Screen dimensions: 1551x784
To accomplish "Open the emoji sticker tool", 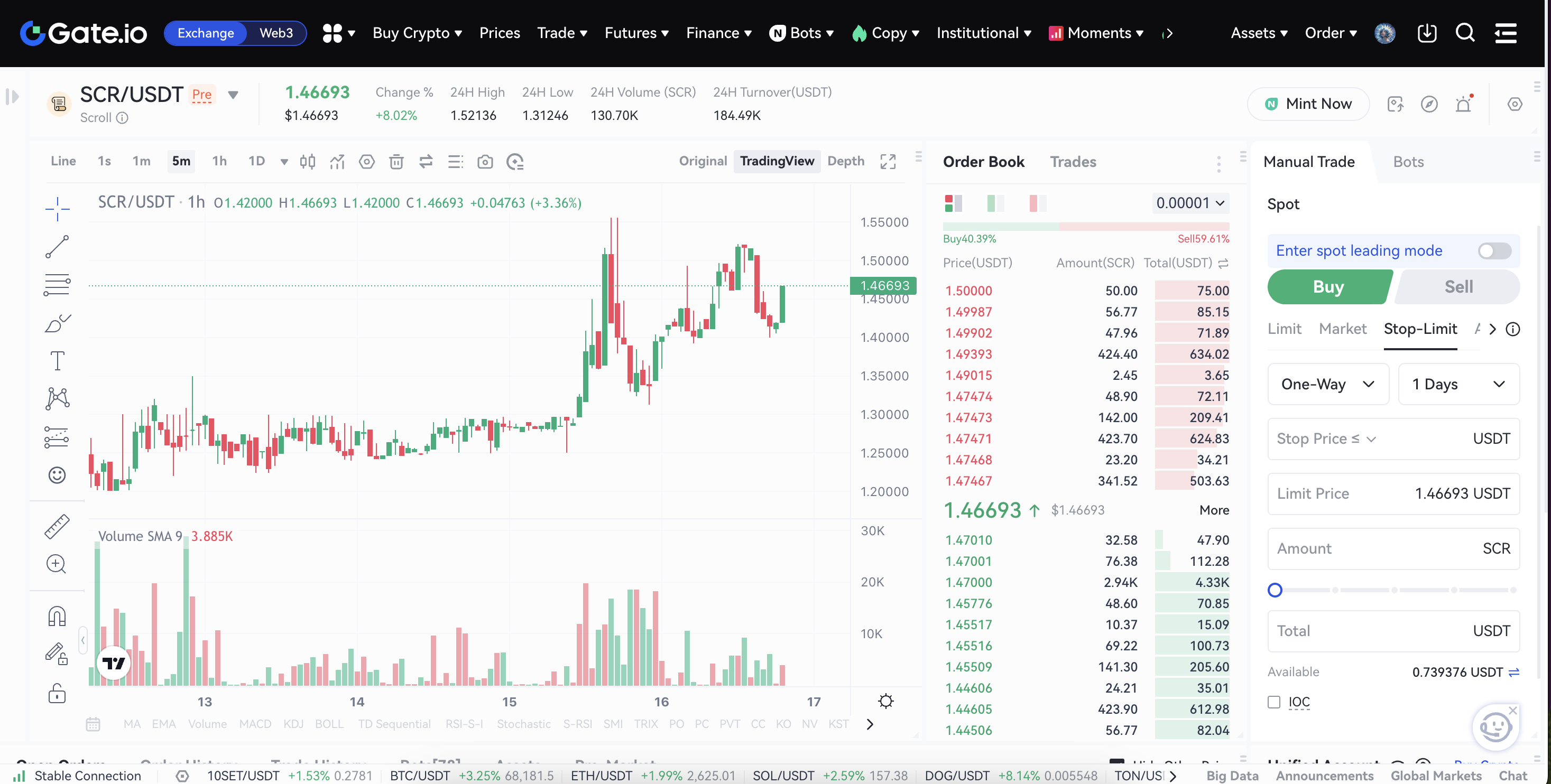I will (57, 475).
